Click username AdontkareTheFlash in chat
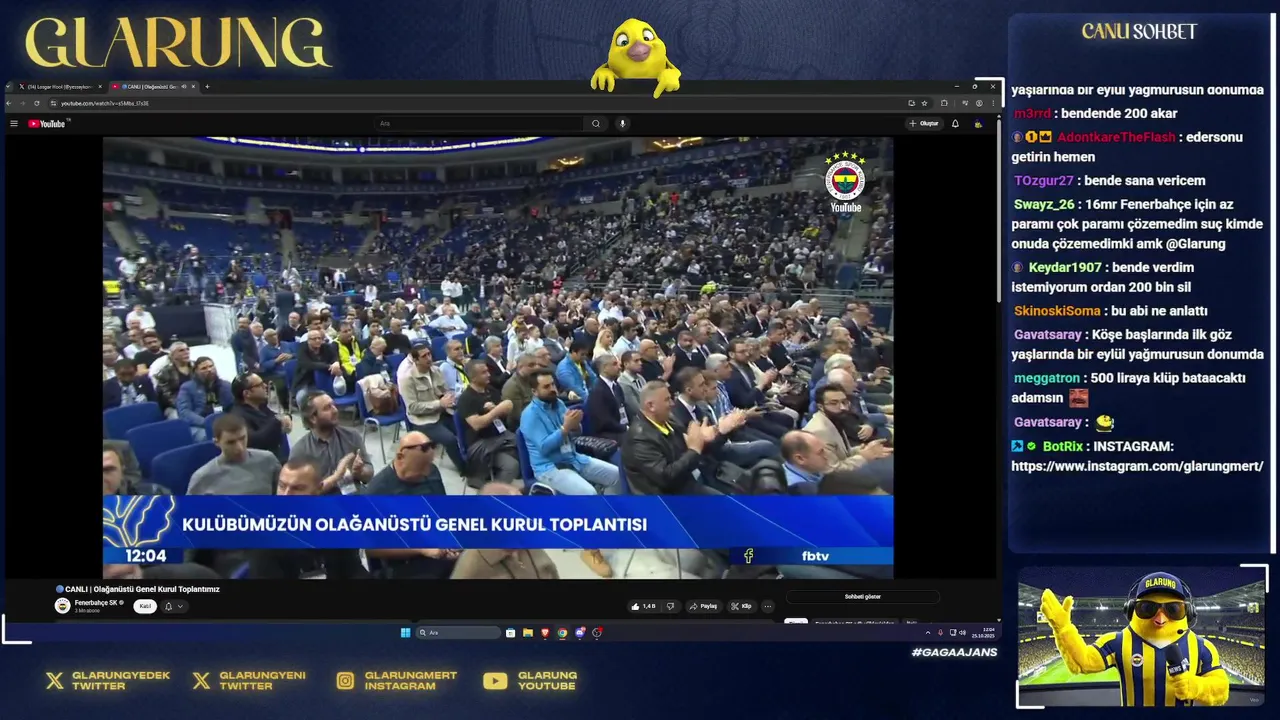 coord(1116,137)
